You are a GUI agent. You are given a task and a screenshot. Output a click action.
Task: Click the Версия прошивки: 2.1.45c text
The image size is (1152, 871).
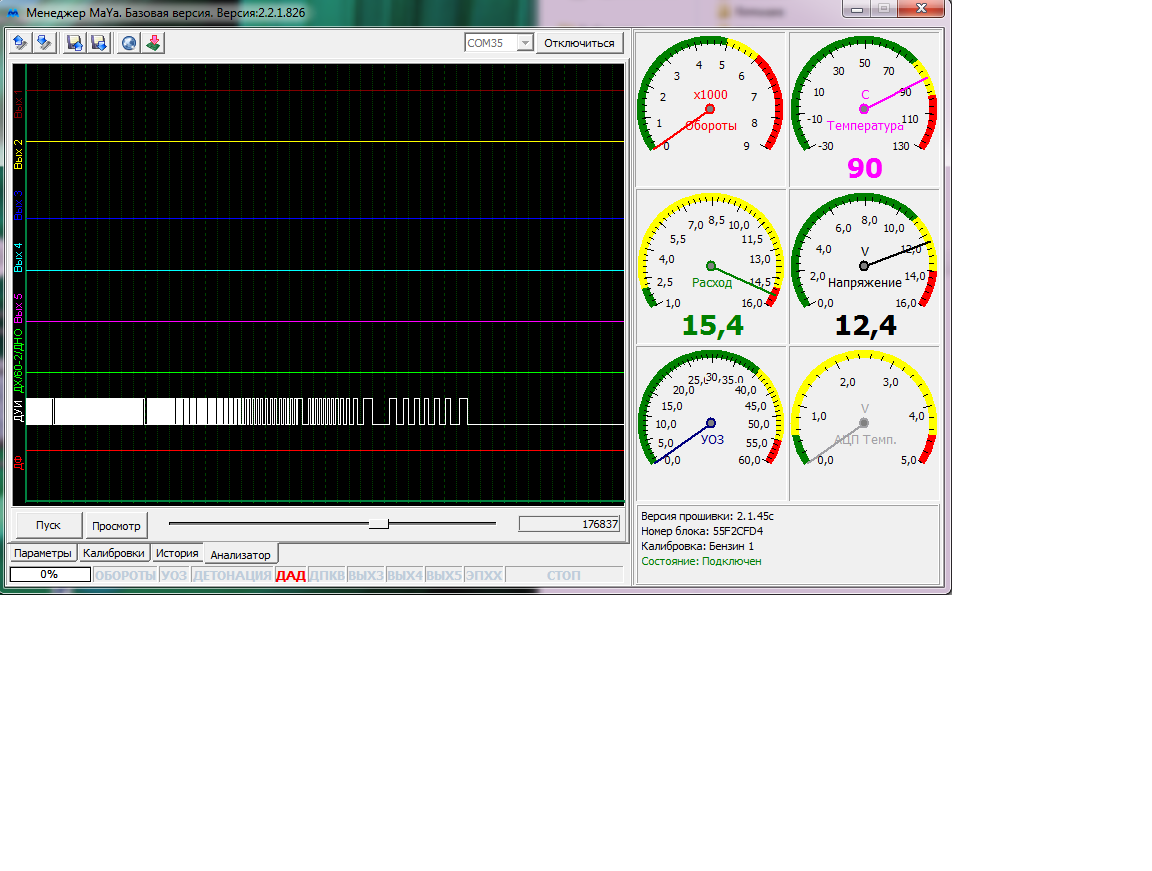click(707, 516)
